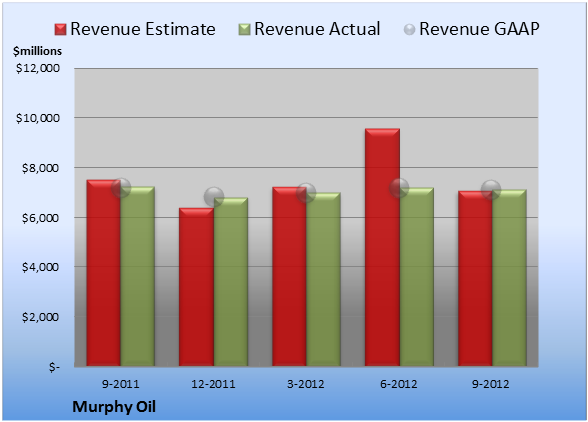Select the green actual bar for 9-2012
588x422 pixels.
[509, 278]
